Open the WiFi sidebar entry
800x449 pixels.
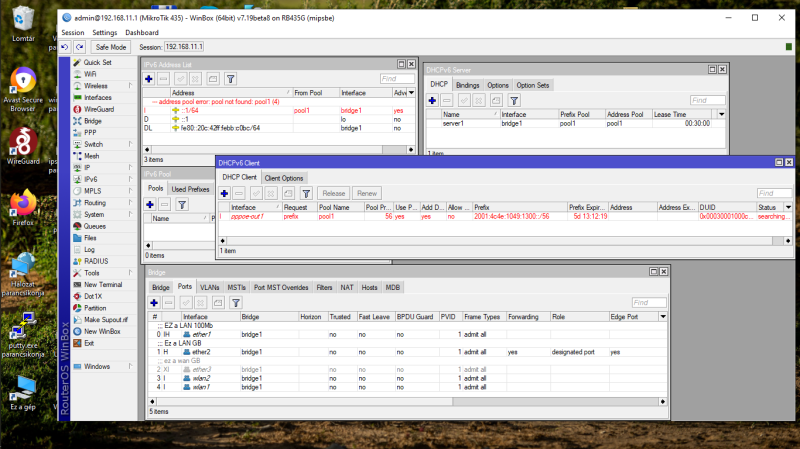point(90,74)
